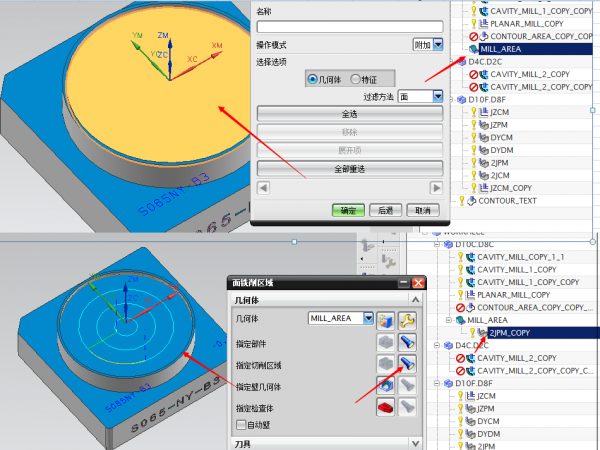Select JZPM in the lower navigator

pos(486,409)
